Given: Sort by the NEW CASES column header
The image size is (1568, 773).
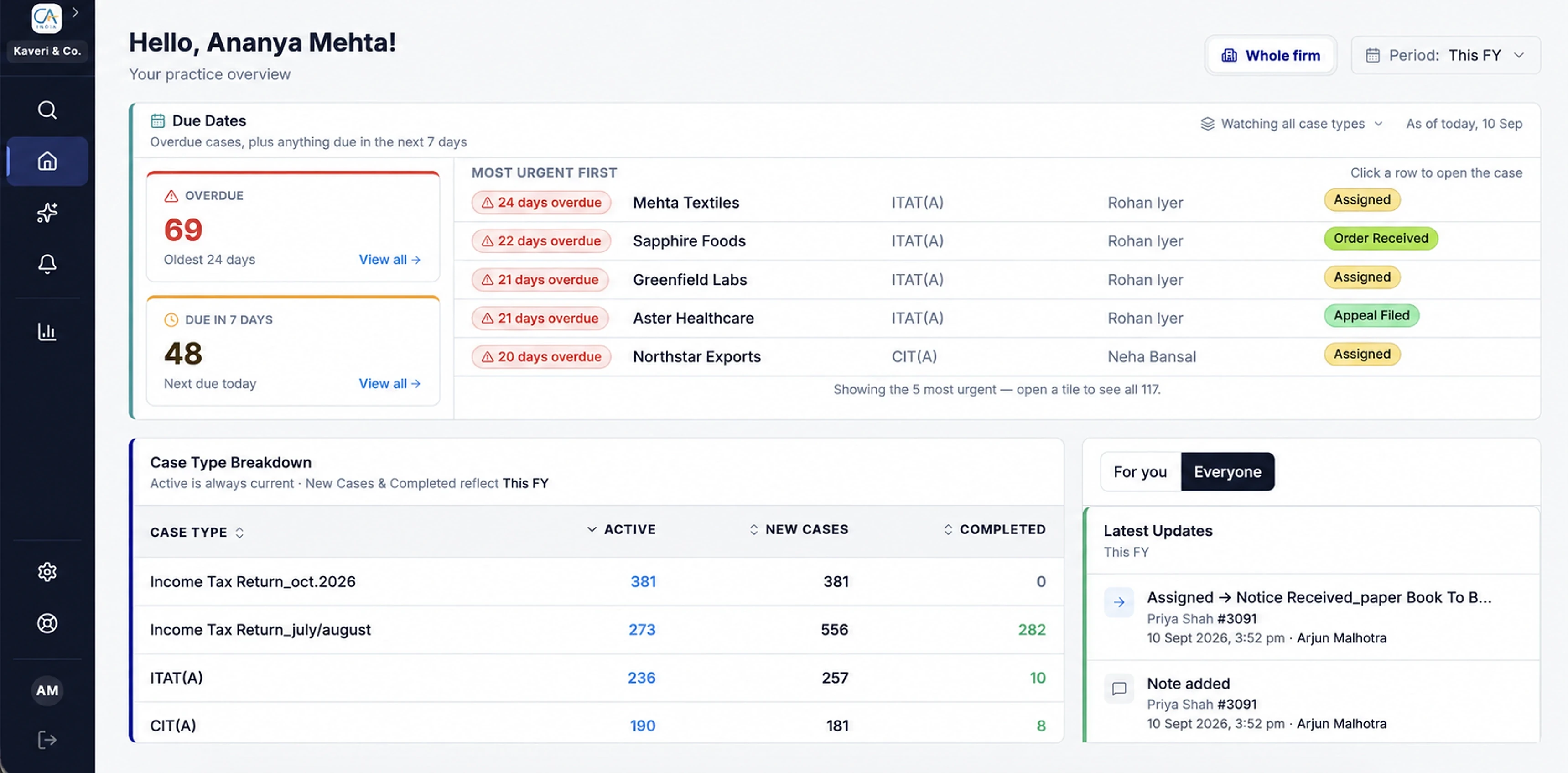Looking at the screenshot, I should (x=799, y=529).
